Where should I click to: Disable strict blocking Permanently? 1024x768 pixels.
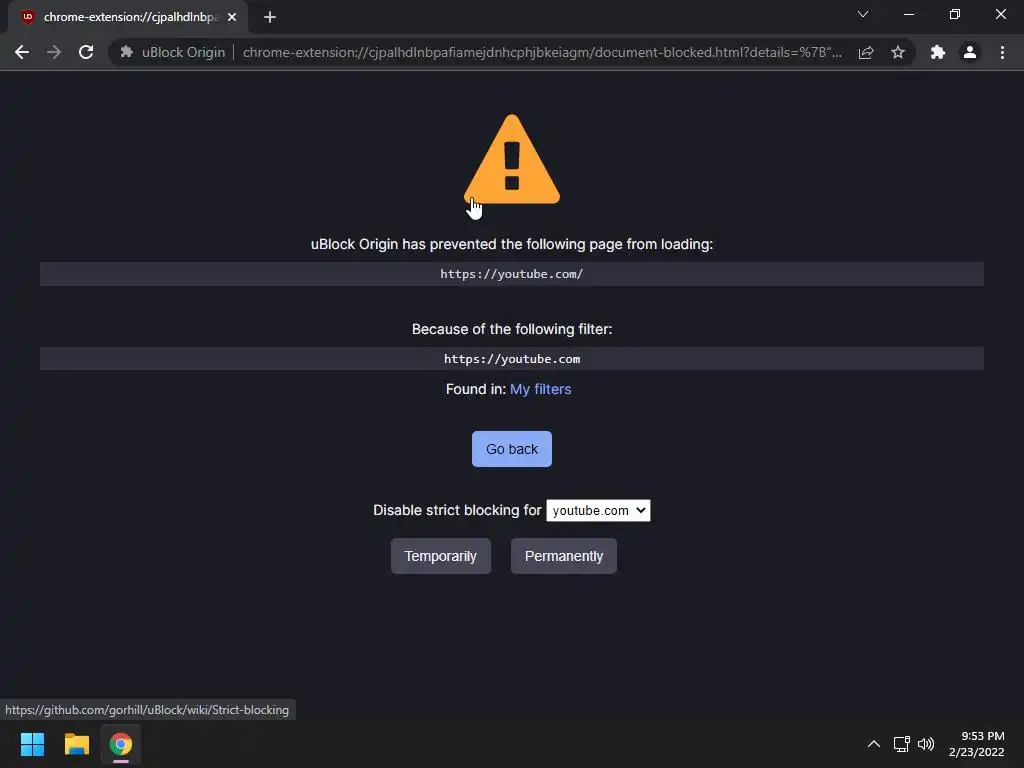(564, 556)
